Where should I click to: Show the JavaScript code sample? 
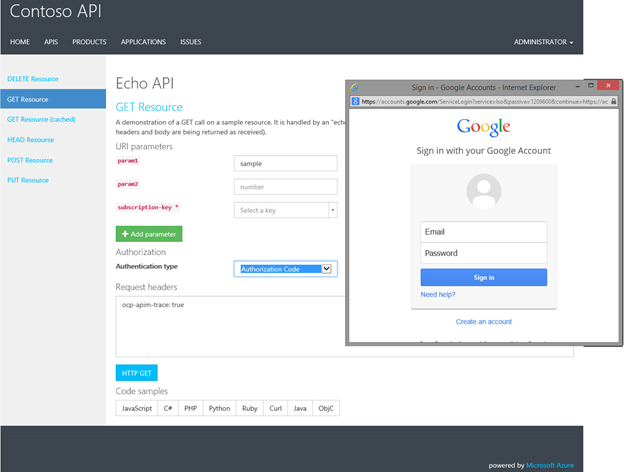[x=136, y=408]
